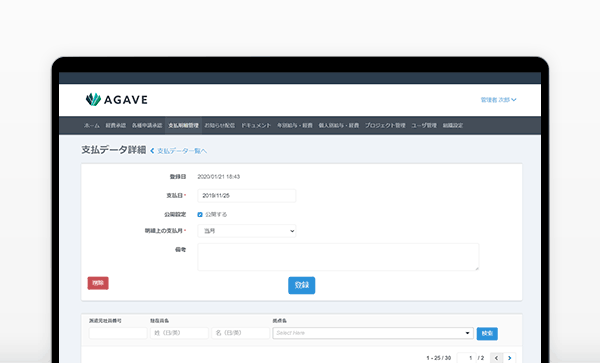
Task: Open the ドキュメント menu item
Action: coord(256,125)
